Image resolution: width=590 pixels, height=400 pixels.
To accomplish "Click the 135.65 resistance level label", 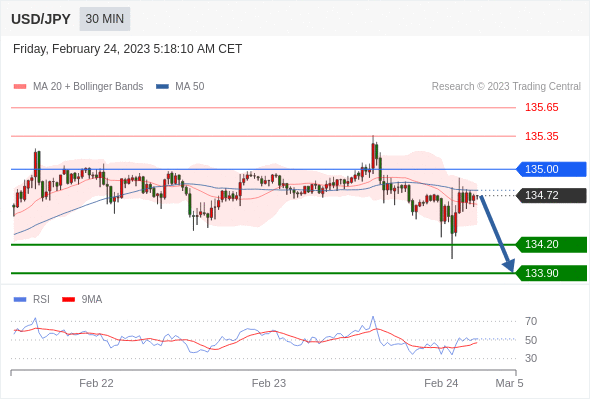I will click(x=542, y=108).
